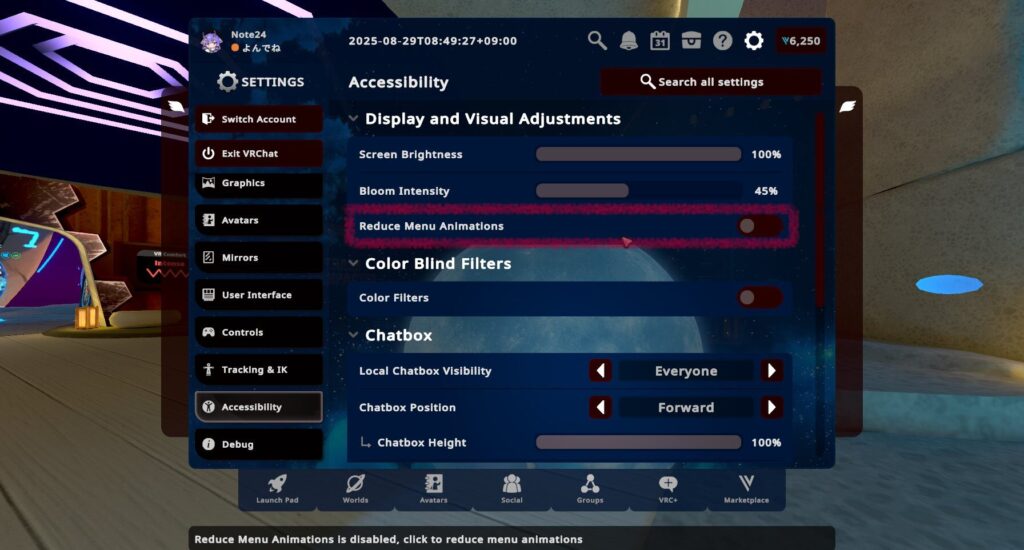
Task: Open notifications bell icon
Action: (628, 40)
